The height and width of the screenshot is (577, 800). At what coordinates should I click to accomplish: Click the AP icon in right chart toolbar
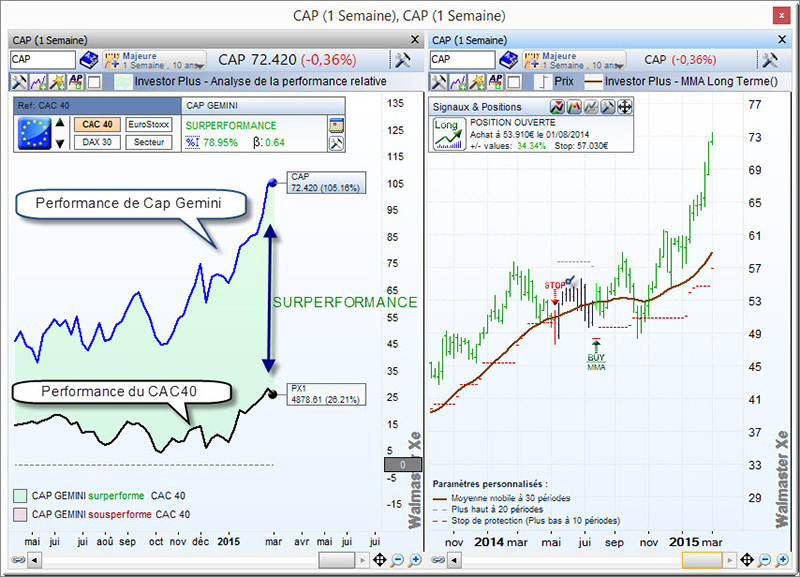495,82
